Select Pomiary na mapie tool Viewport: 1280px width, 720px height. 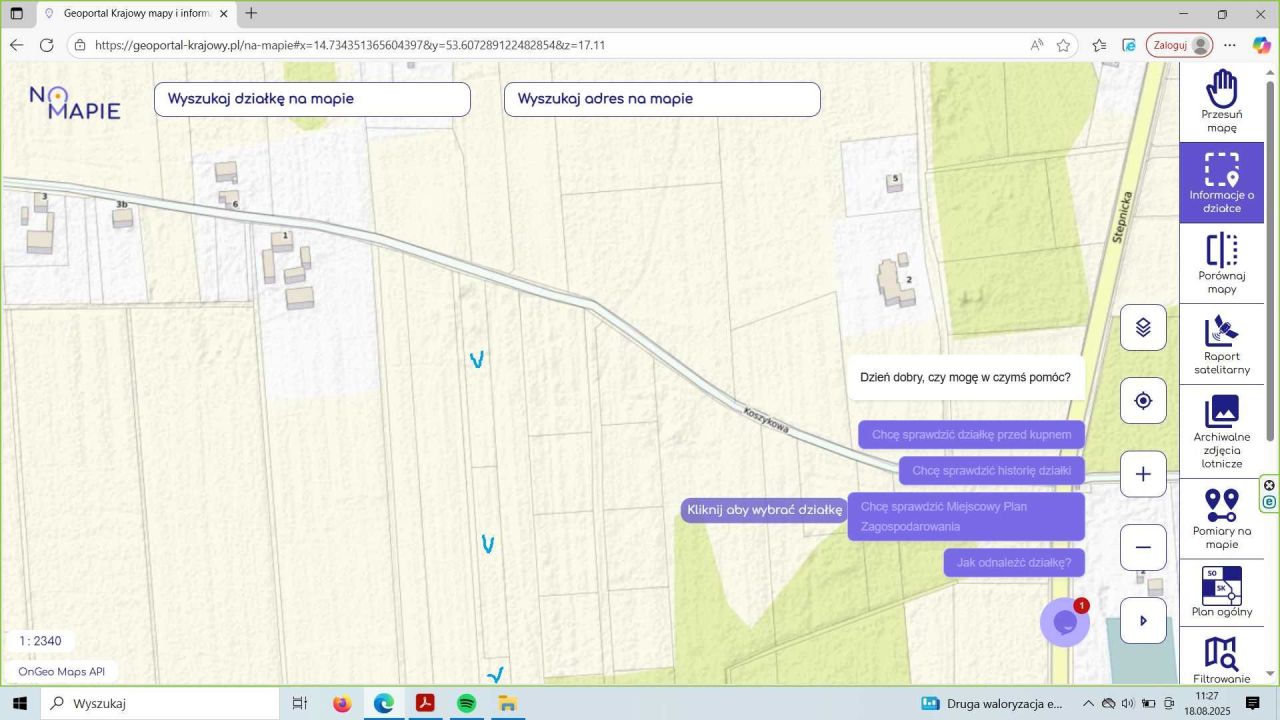coord(1221,518)
